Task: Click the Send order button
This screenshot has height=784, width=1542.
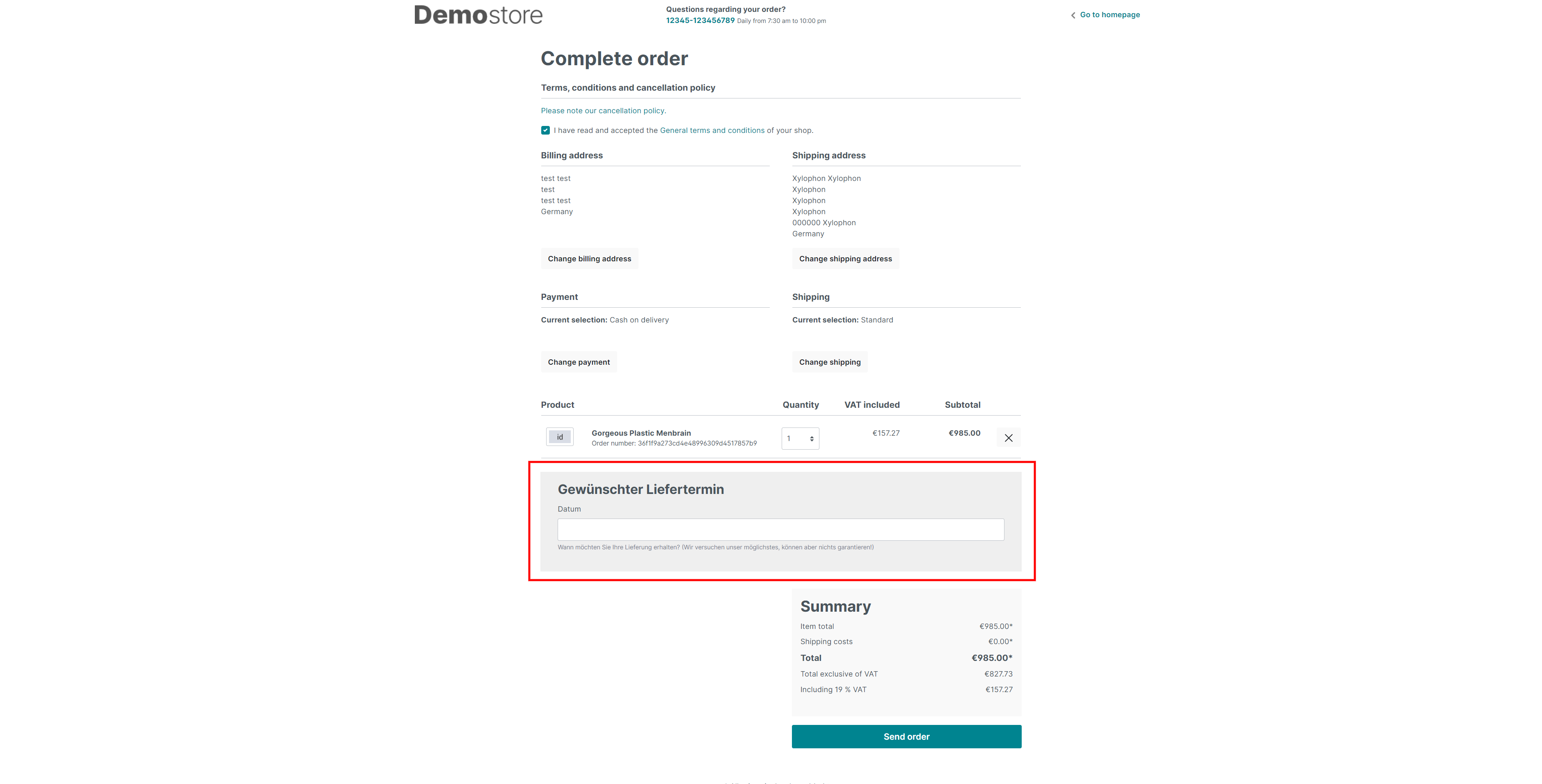Action: click(906, 736)
